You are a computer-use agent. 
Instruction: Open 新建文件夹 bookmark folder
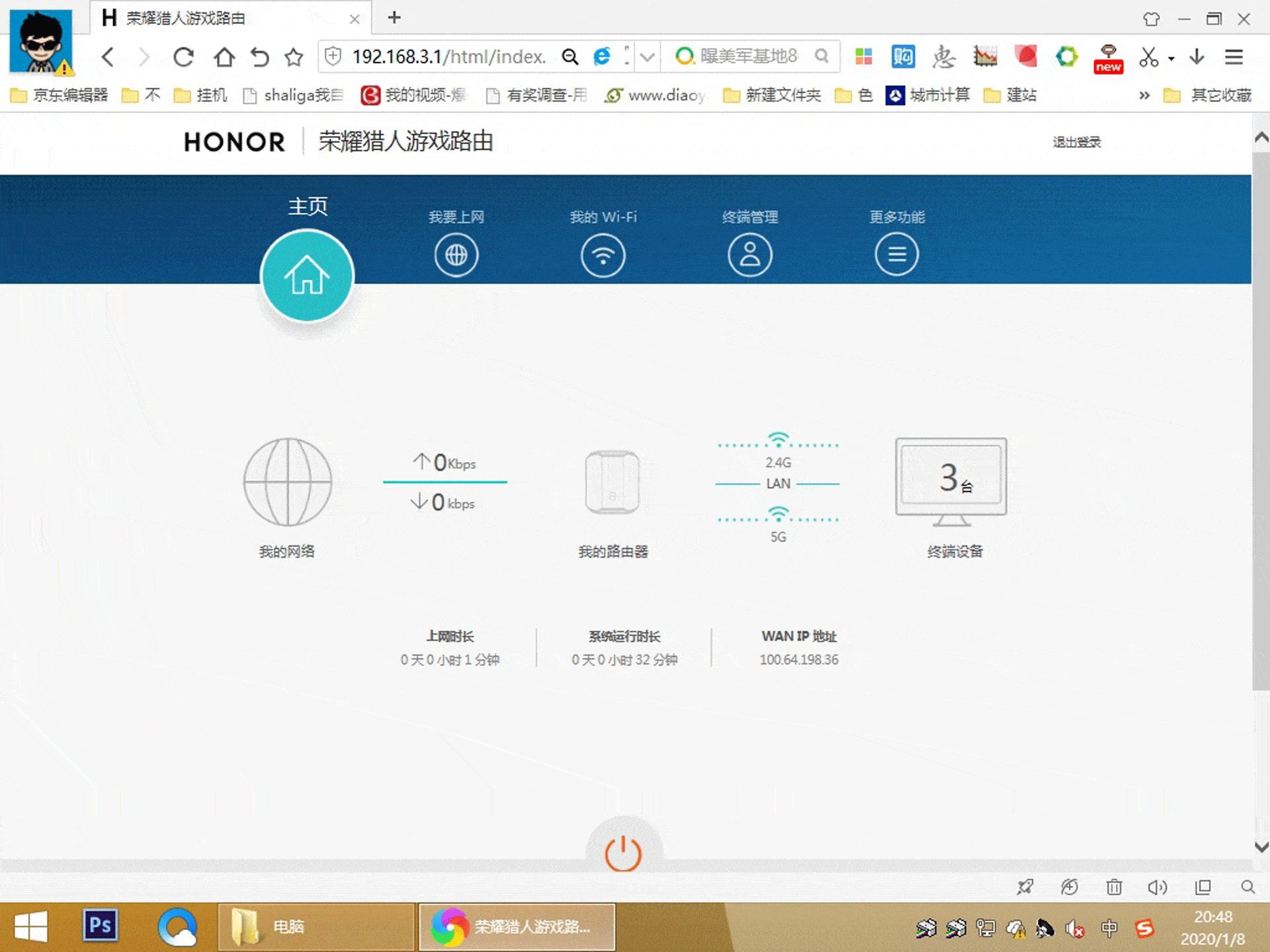click(x=772, y=95)
